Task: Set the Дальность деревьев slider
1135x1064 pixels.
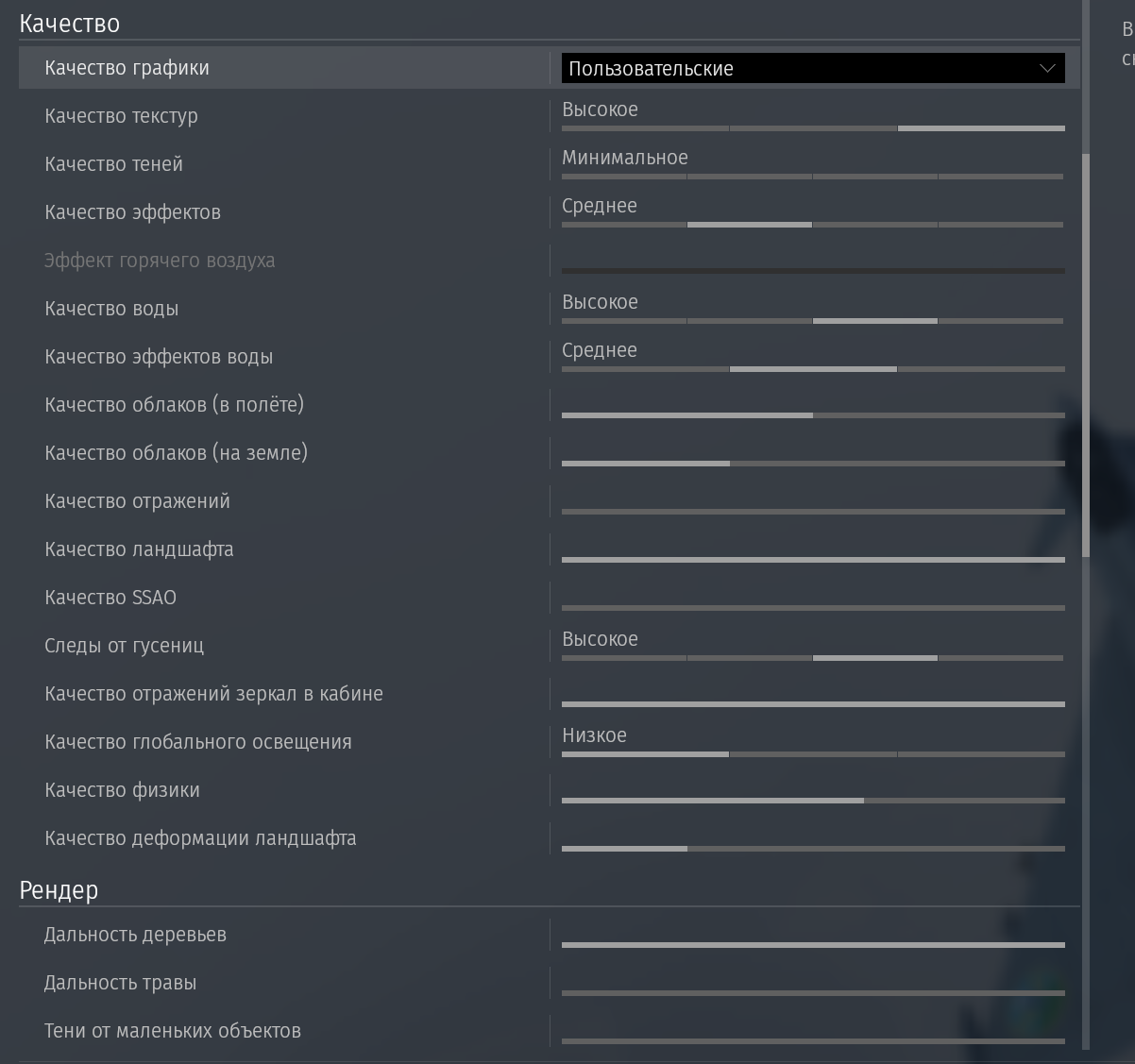Action: click(812, 945)
